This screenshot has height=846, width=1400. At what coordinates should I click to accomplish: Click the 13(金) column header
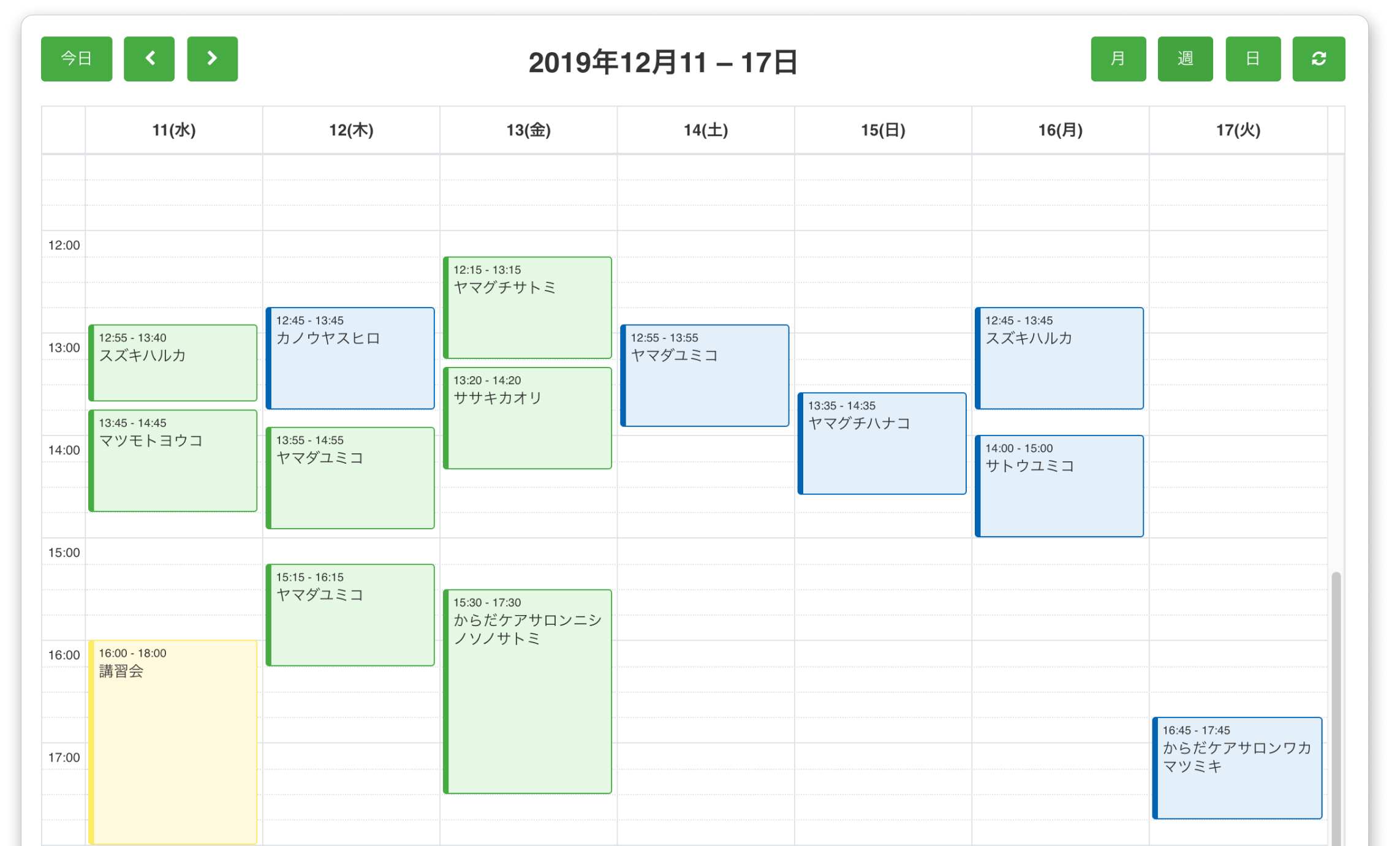coord(528,129)
